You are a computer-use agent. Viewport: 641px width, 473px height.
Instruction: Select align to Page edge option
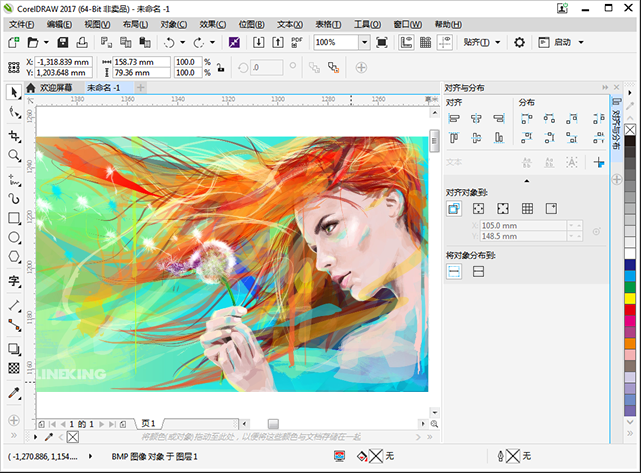point(478,208)
